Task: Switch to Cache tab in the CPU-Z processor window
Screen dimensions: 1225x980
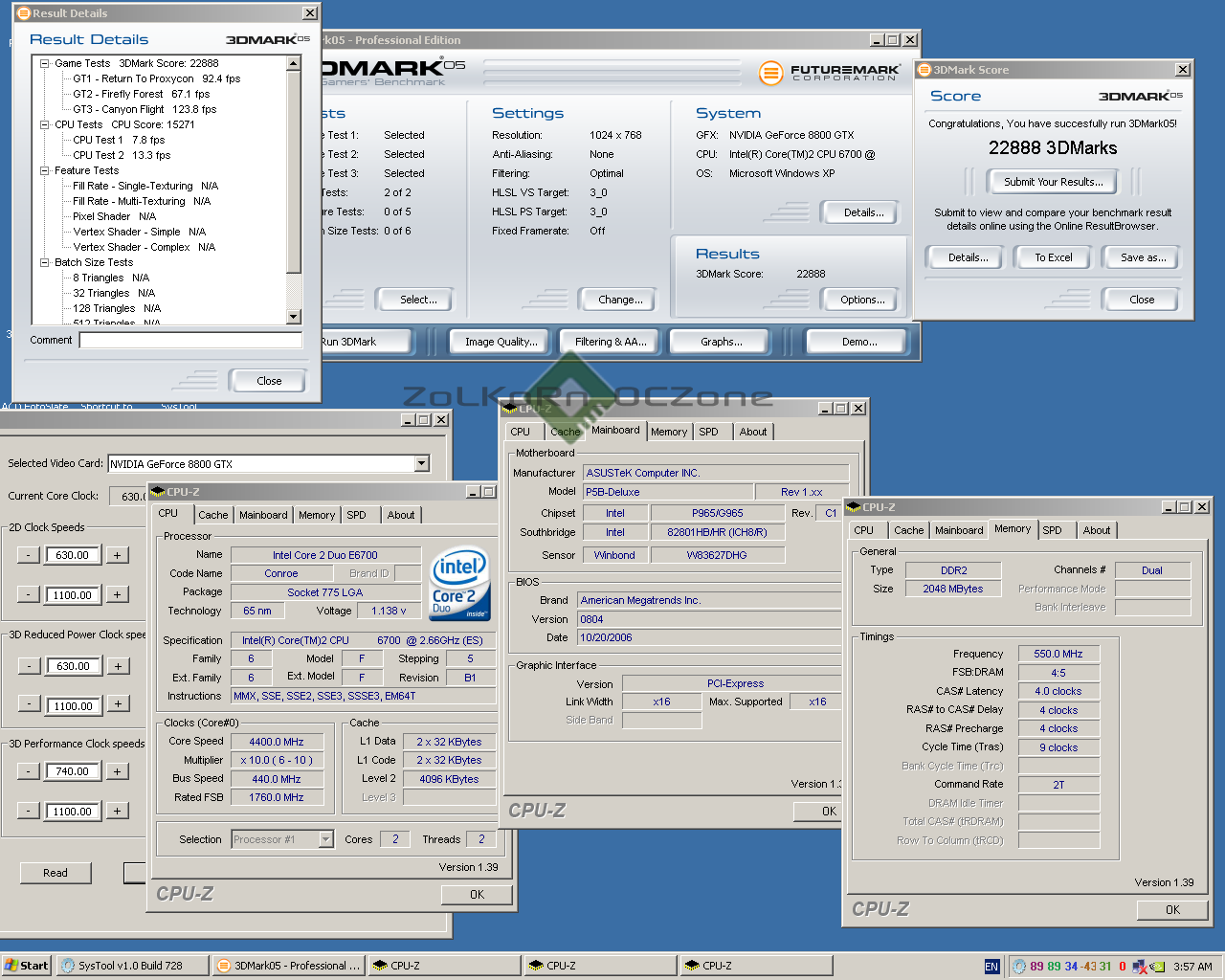Action: click(x=213, y=515)
